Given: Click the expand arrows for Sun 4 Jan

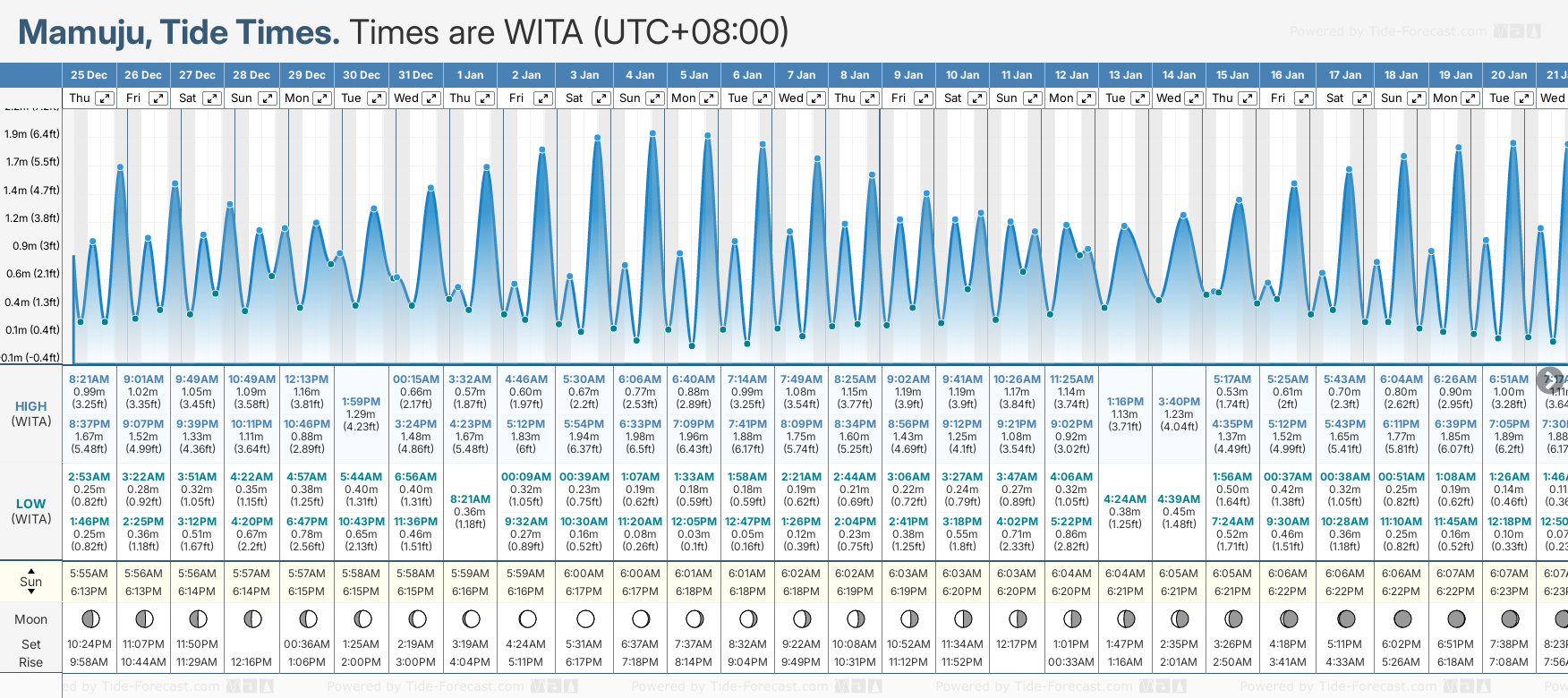Looking at the screenshot, I should [654, 98].
